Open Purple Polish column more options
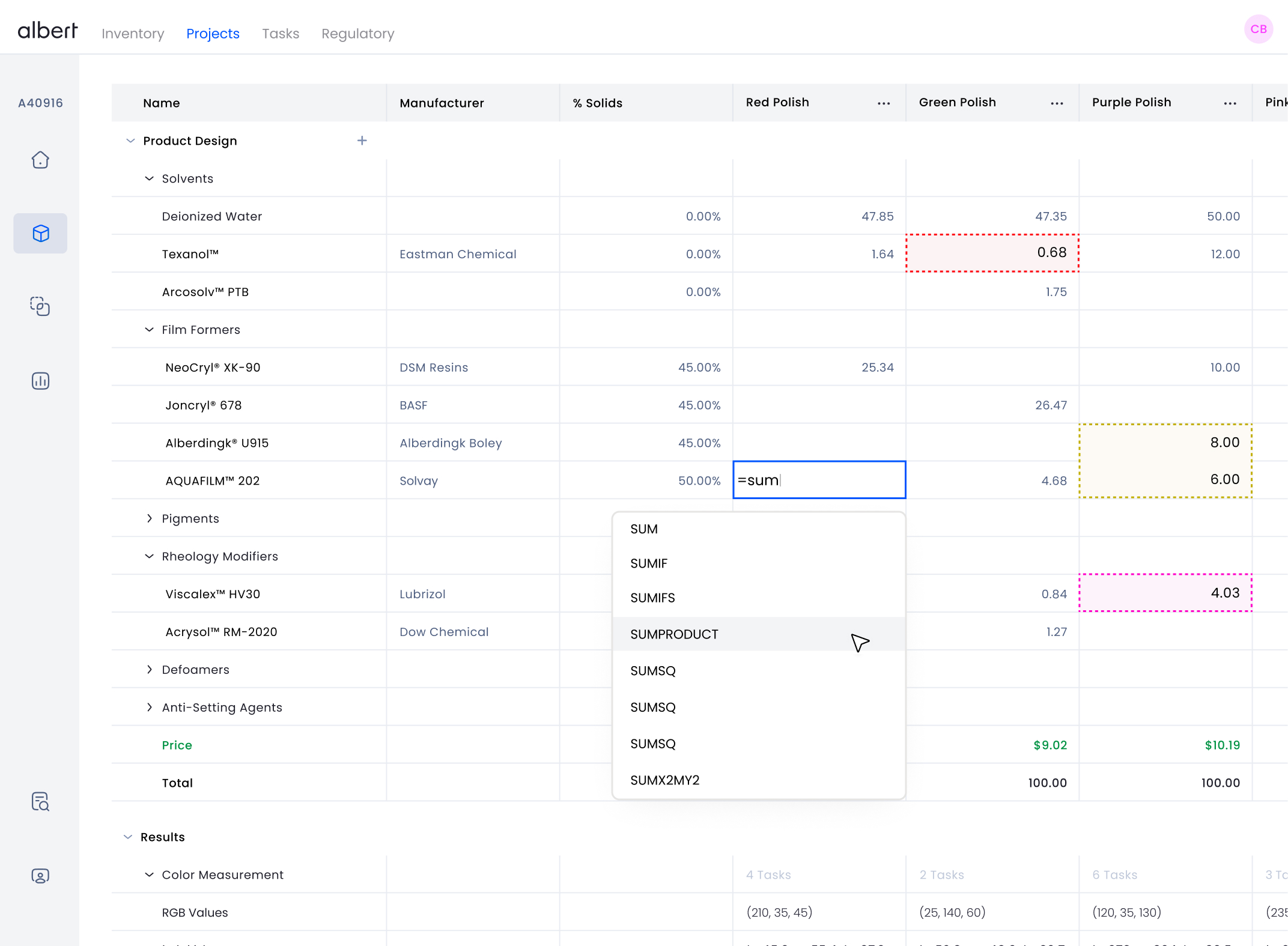The image size is (1288, 946). (1230, 103)
